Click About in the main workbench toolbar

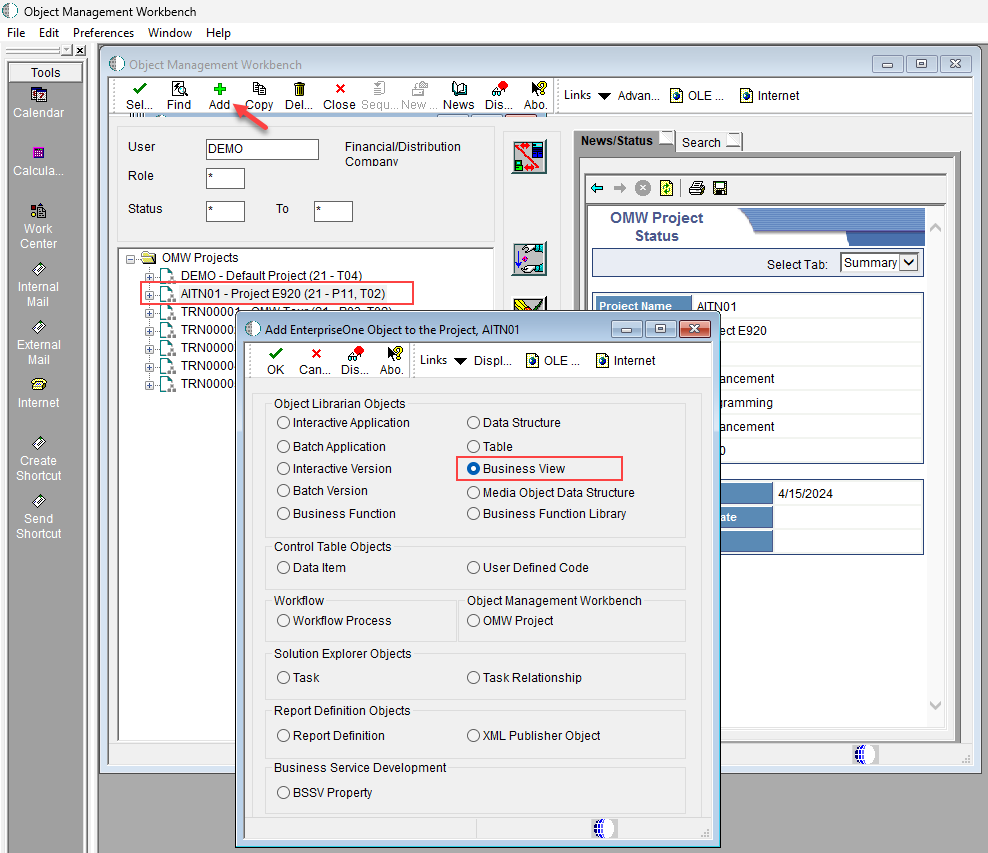(x=536, y=96)
